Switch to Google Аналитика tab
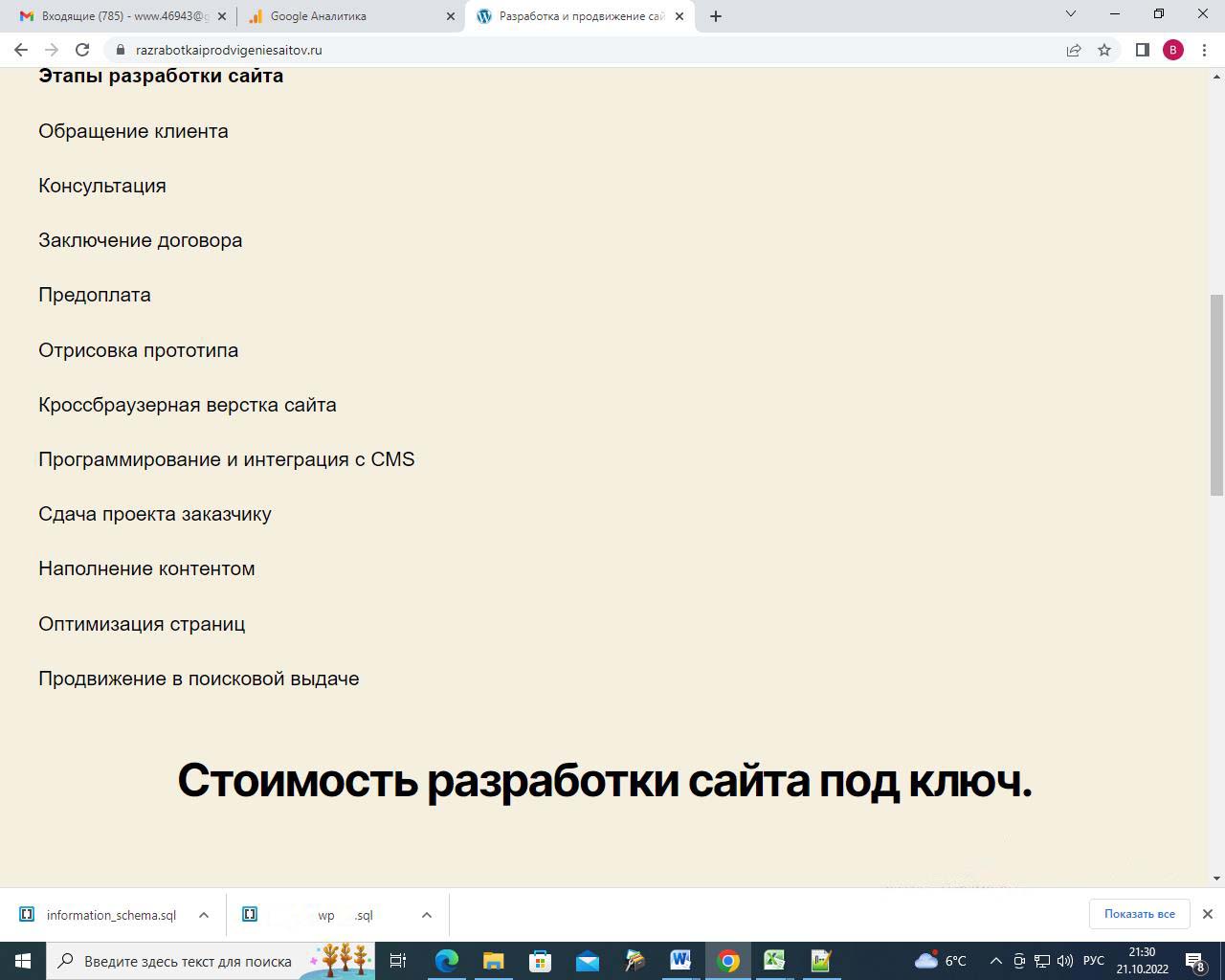This screenshot has width=1225, height=980. [x=345, y=16]
